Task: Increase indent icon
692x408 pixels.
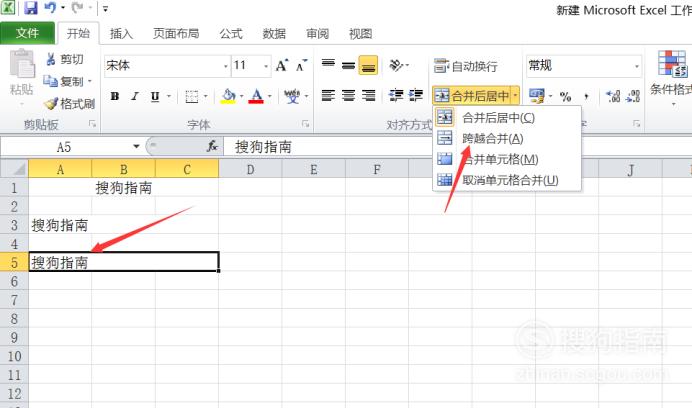Action: click(x=416, y=95)
